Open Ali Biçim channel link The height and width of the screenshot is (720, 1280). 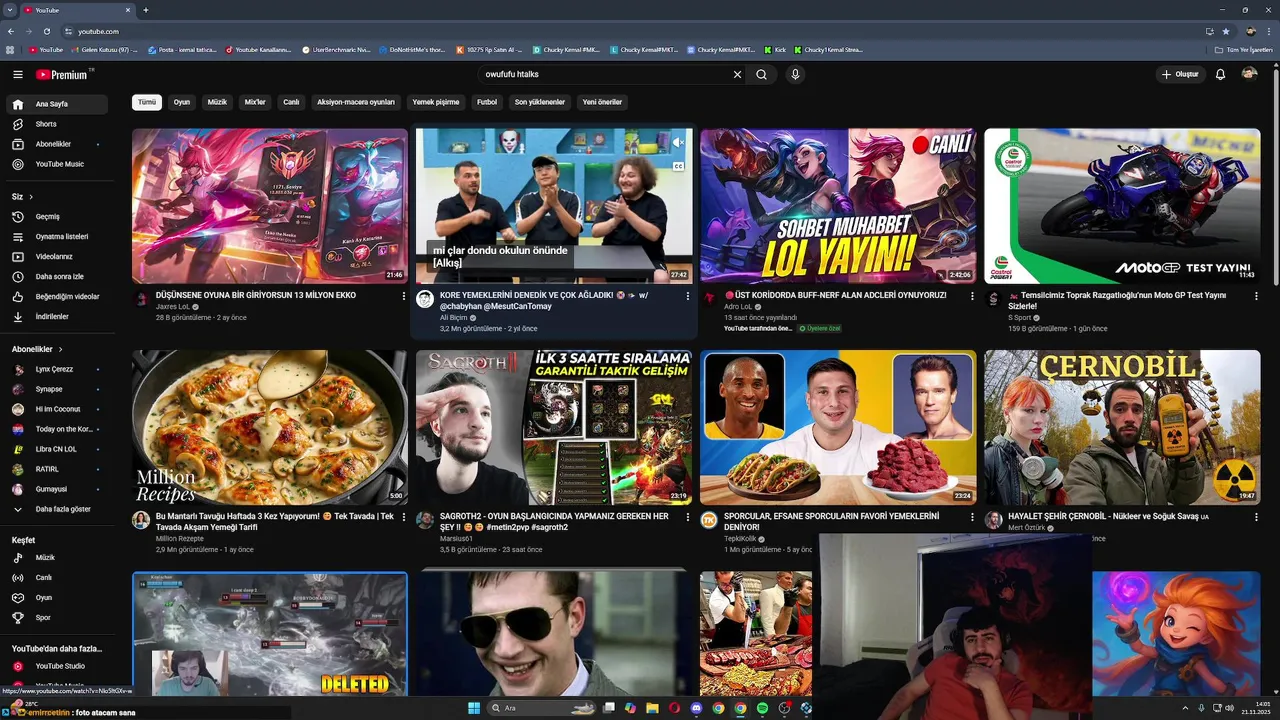pyautogui.click(x=453, y=317)
